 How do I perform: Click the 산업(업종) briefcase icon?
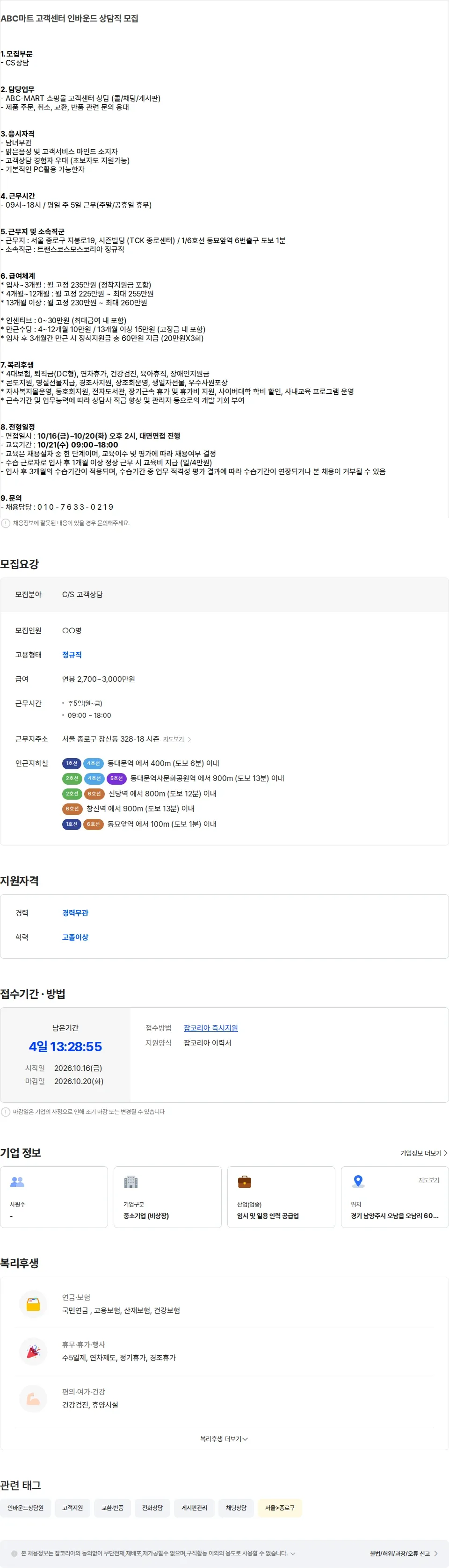coord(245,1181)
